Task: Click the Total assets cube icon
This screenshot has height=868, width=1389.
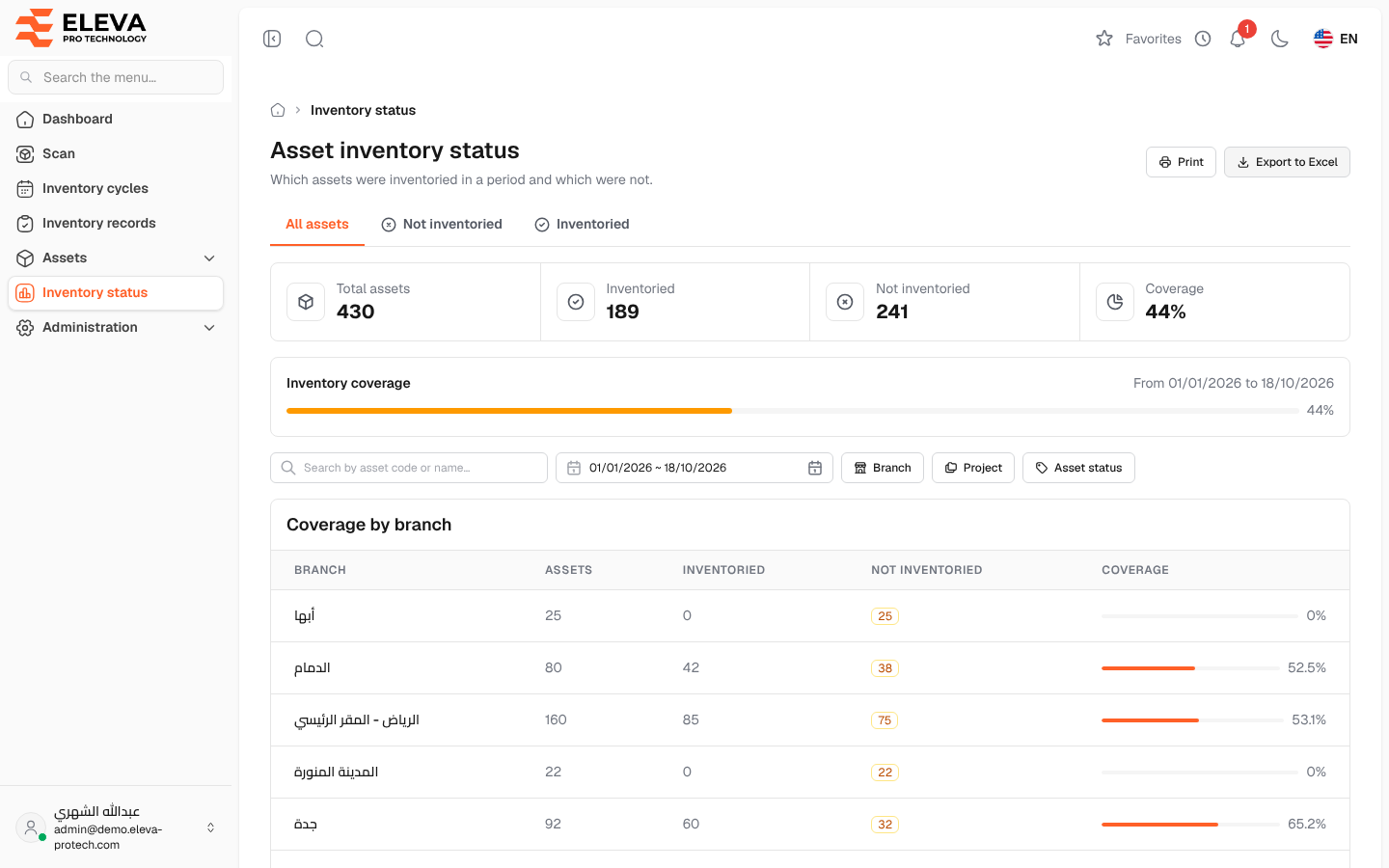Action: click(x=306, y=302)
